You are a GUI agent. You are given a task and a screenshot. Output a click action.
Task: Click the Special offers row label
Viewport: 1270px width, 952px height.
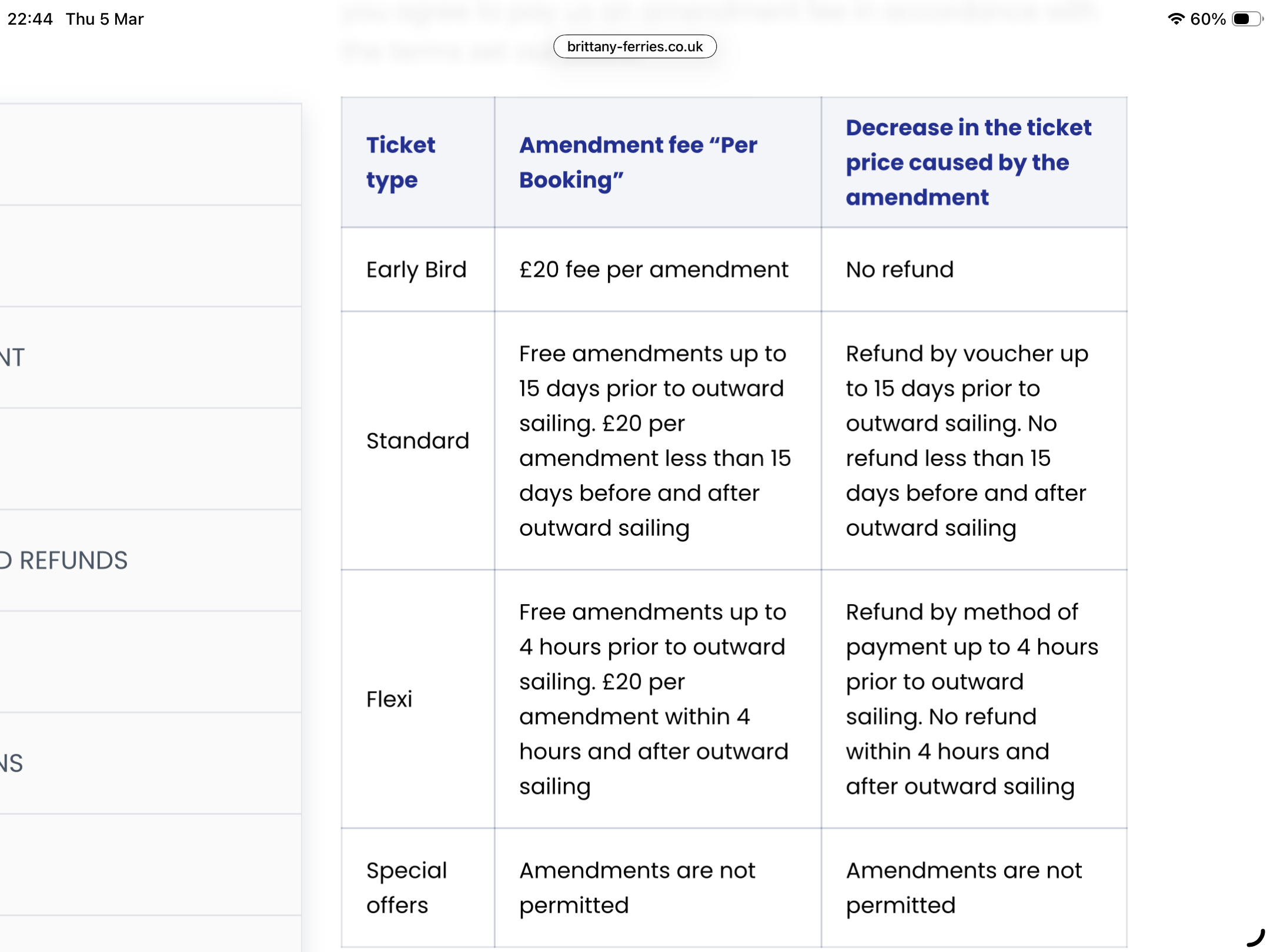pyautogui.click(x=406, y=887)
